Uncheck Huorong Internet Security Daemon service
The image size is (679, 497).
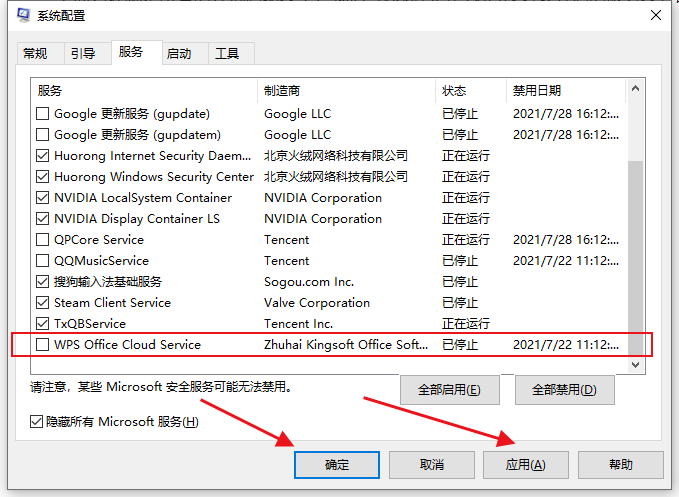tap(42, 156)
